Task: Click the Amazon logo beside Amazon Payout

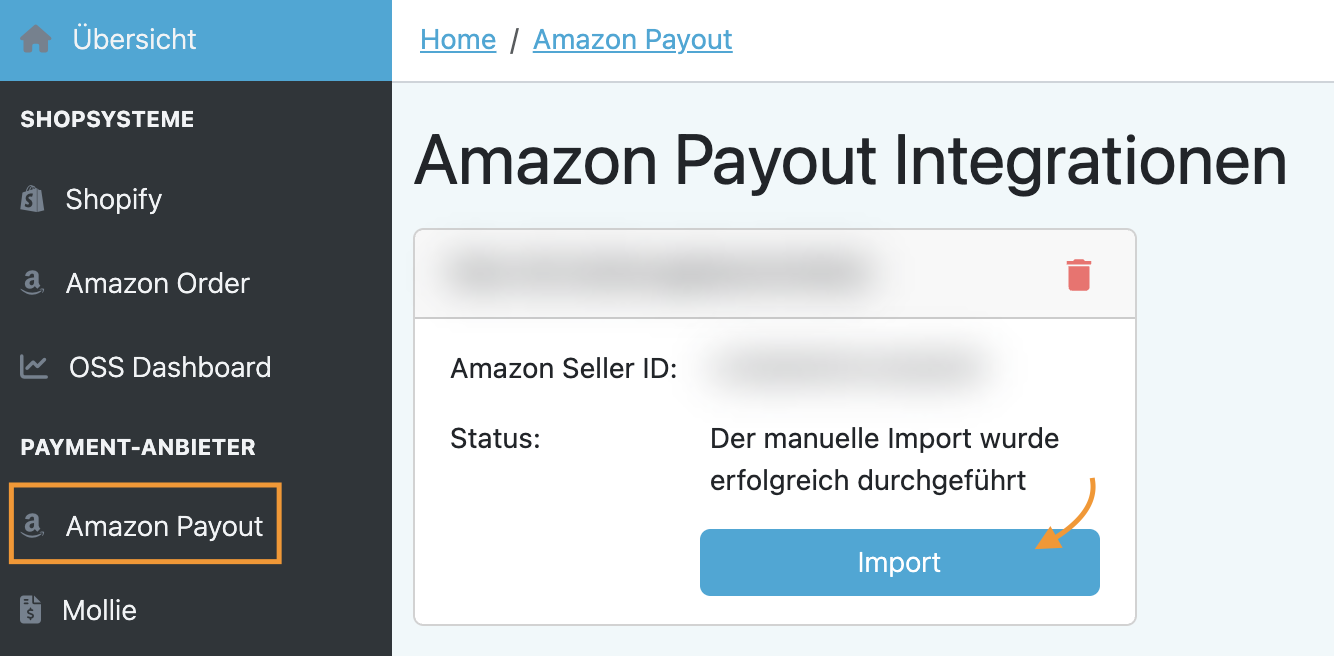Action: pos(33,526)
